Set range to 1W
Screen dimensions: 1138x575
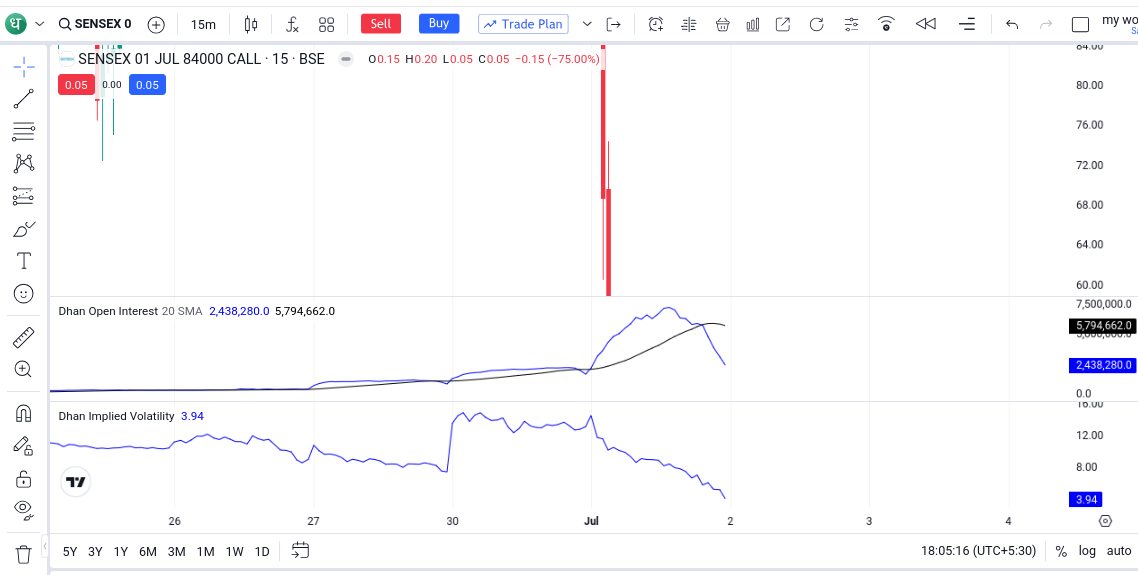pos(234,552)
